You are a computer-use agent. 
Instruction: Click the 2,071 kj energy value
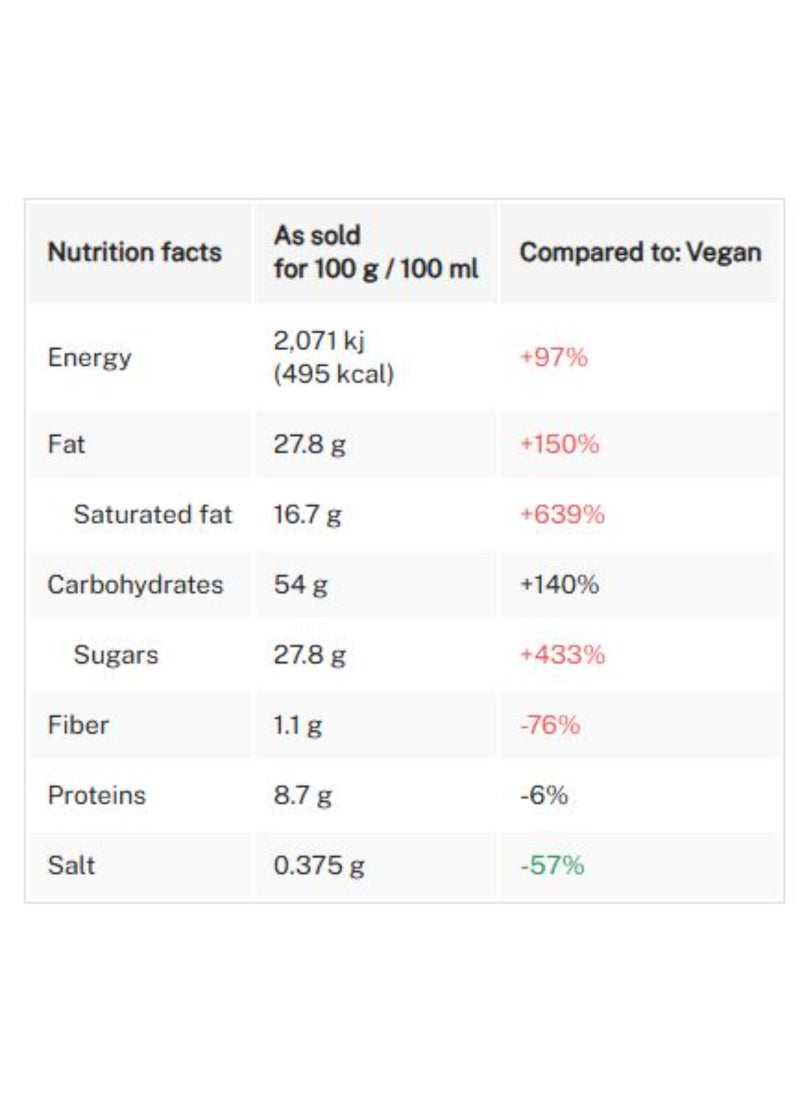[x=319, y=341]
